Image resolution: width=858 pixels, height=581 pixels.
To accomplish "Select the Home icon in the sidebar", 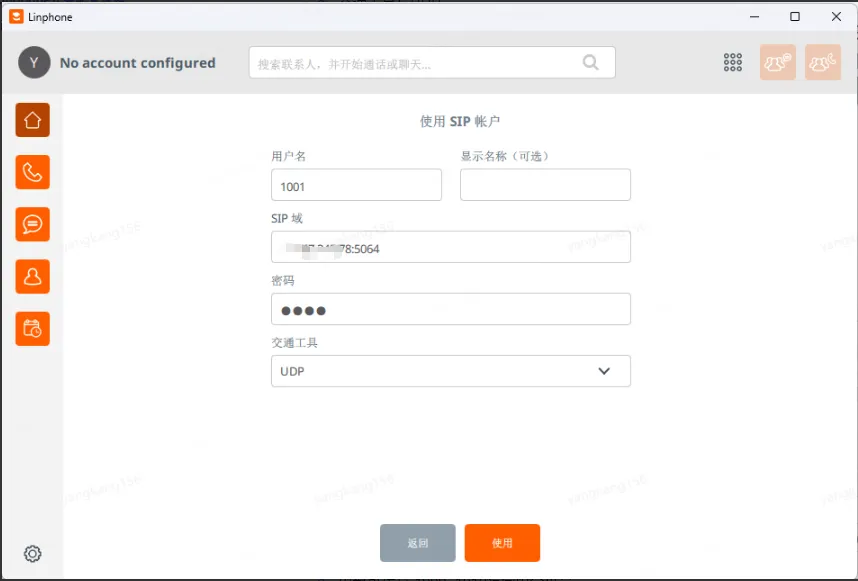I will pyautogui.click(x=32, y=120).
